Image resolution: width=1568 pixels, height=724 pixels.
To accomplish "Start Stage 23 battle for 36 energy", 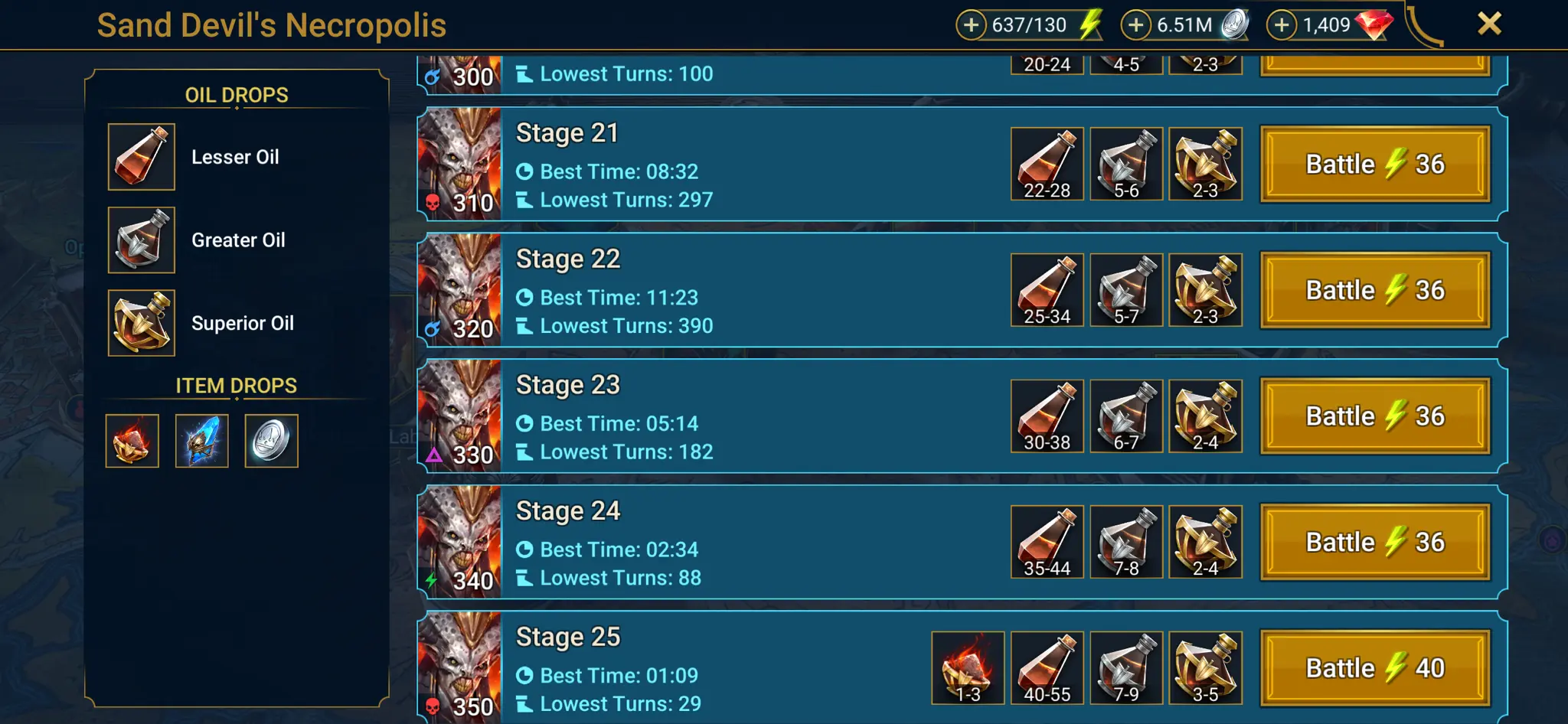I will tap(1375, 416).
